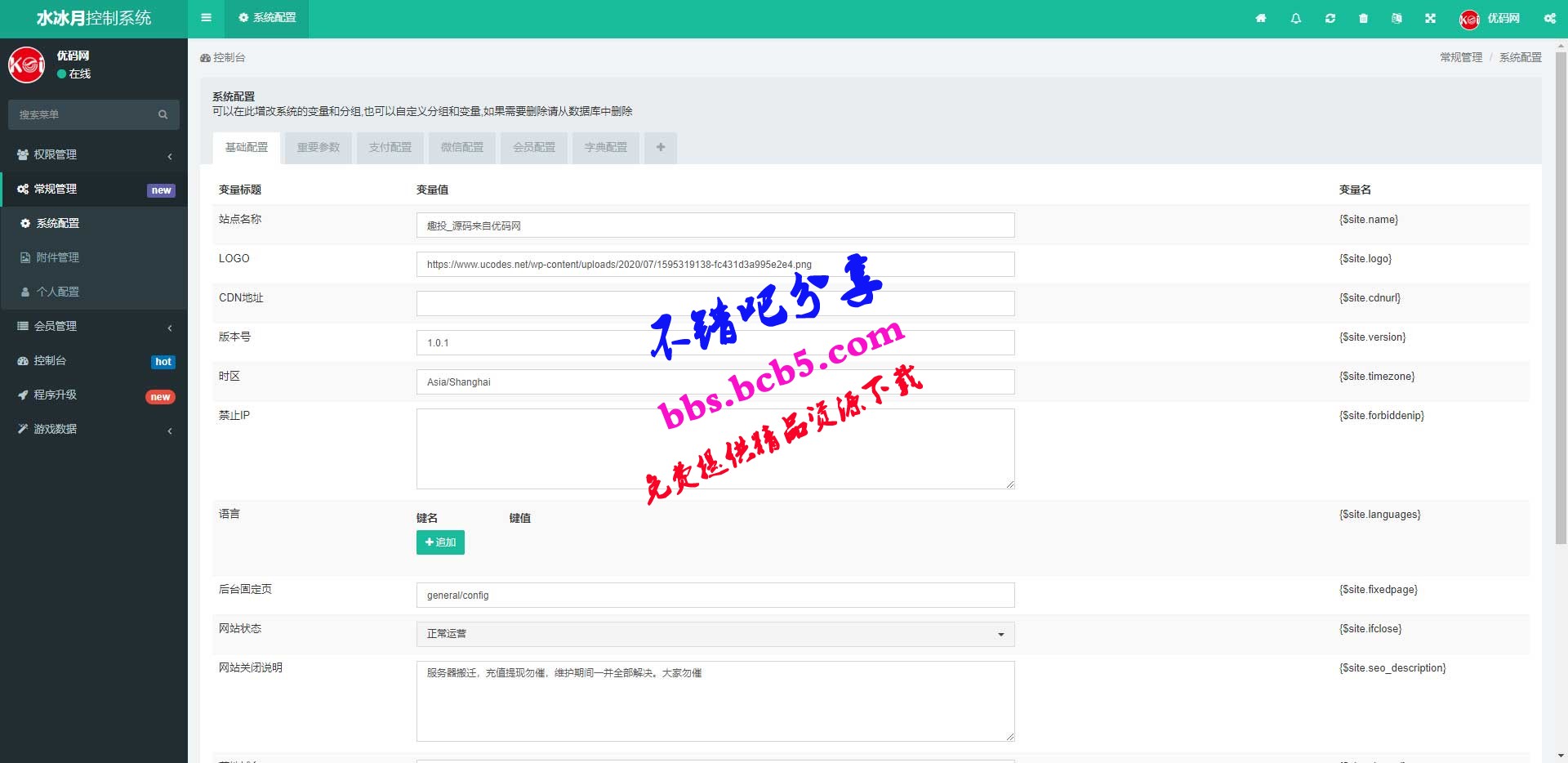Click the refresh icon in header
1568x763 pixels.
[1330, 18]
